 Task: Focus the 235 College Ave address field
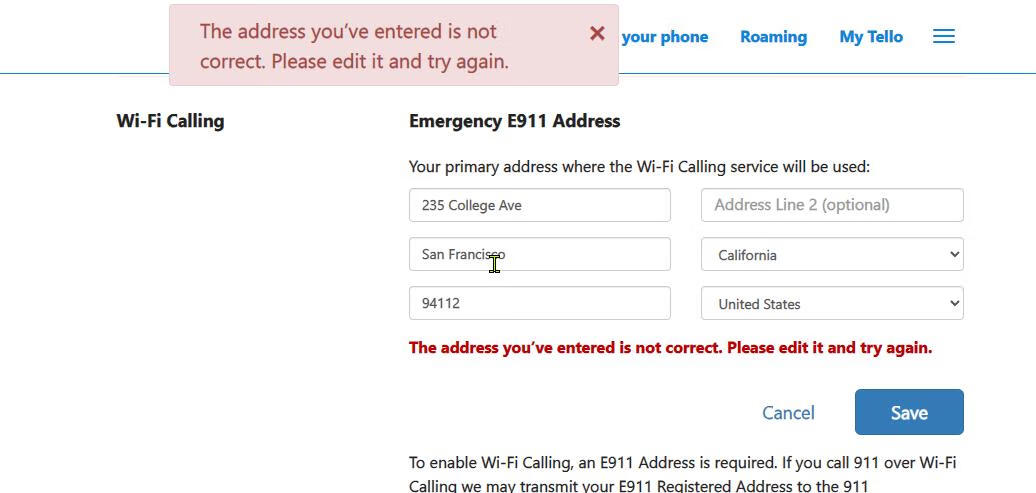(539, 205)
